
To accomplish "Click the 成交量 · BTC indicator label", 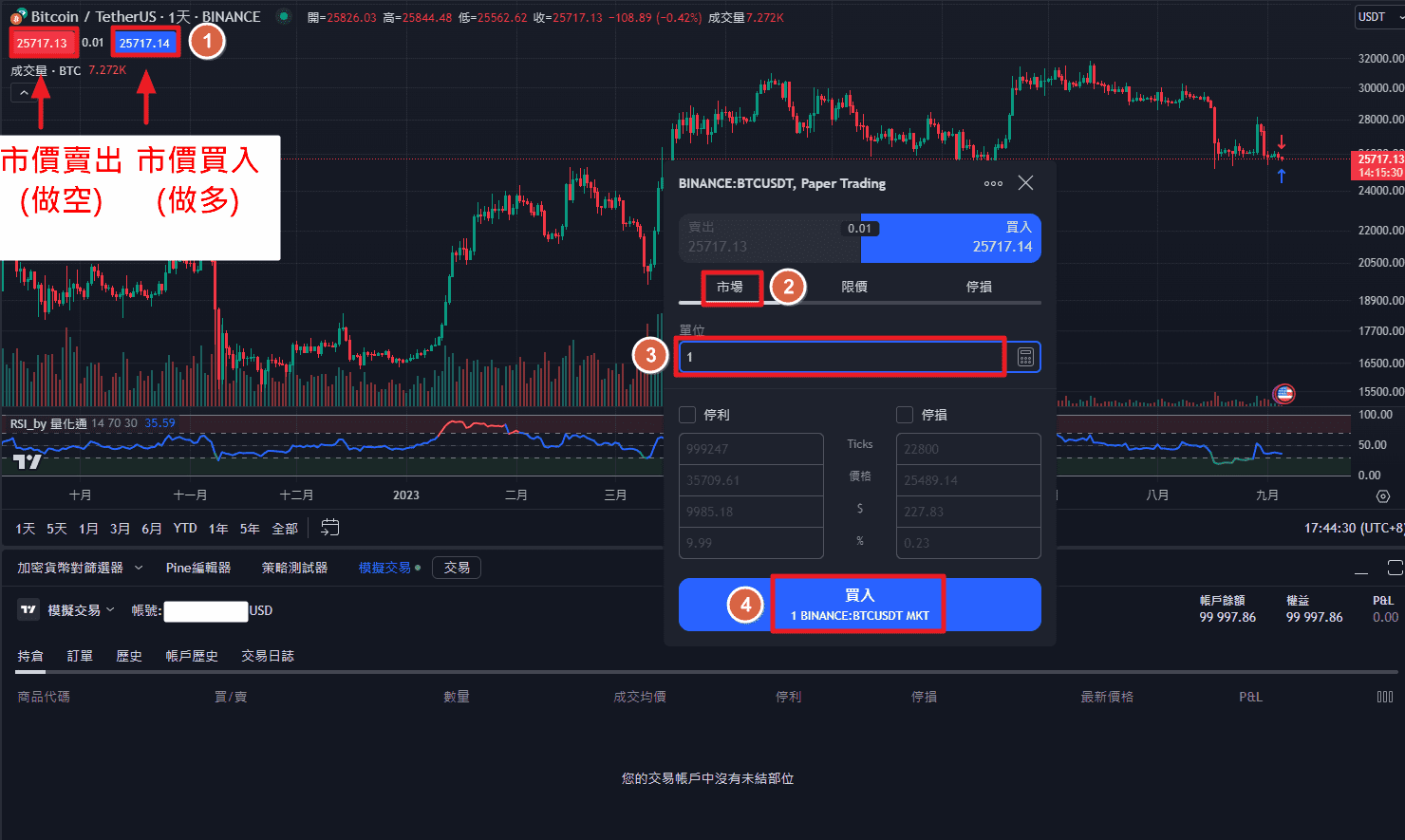I will [x=46, y=70].
